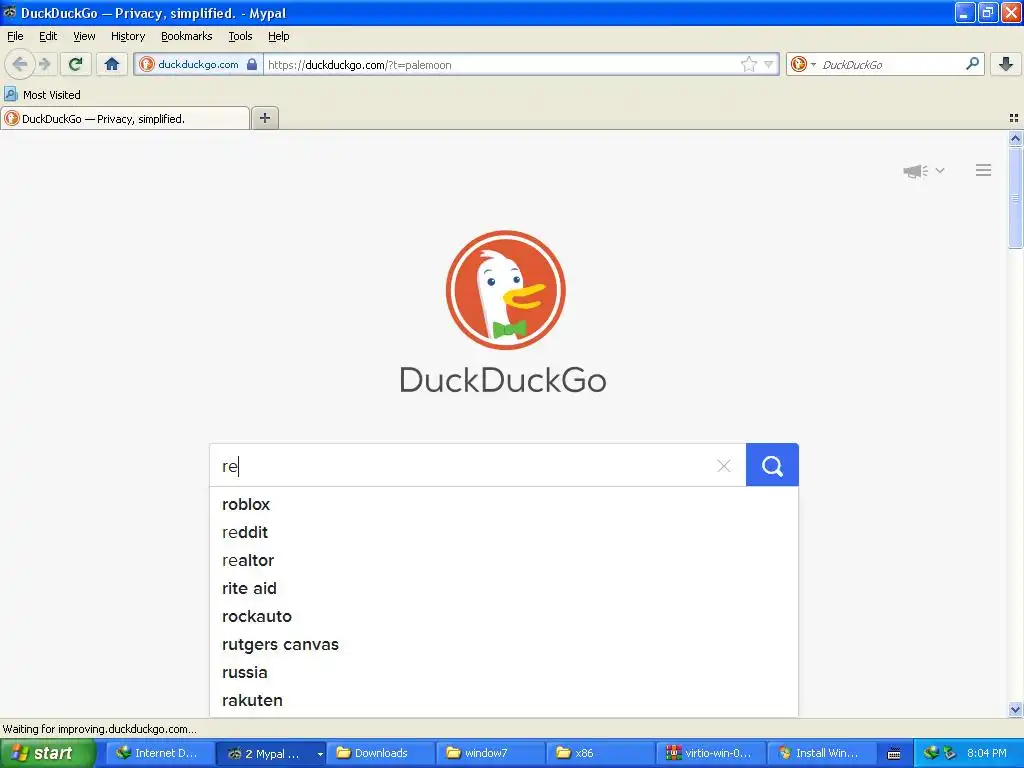Open the Windows Start menu
This screenshot has width=1024, height=768.
tap(47, 753)
